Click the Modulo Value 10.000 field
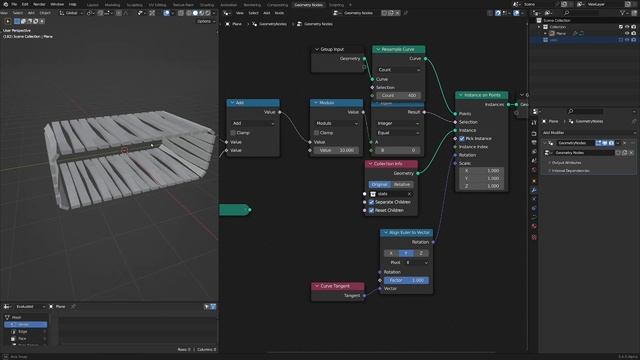The width and height of the screenshot is (640, 360). (x=337, y=150)
